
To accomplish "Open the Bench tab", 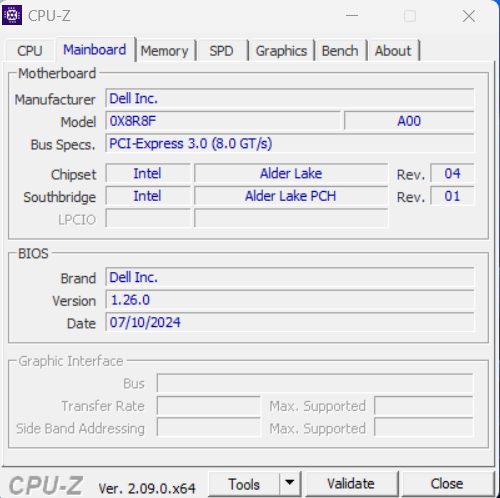I will click(x=340, y=51).
